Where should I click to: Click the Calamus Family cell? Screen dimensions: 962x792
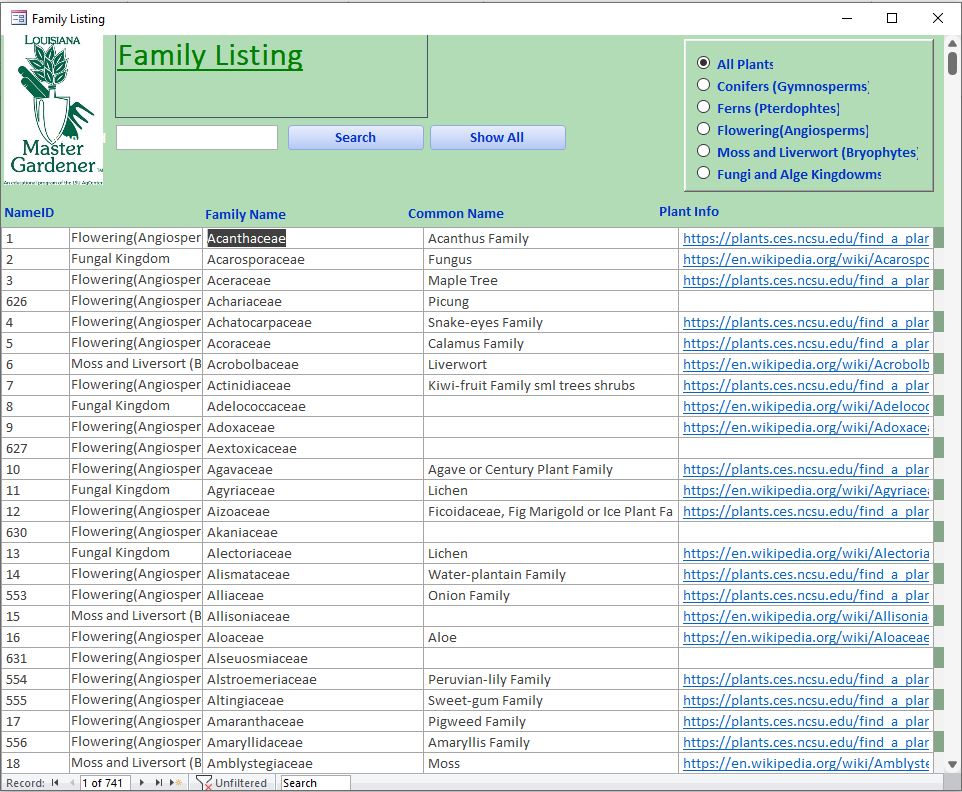coord(550,343)
